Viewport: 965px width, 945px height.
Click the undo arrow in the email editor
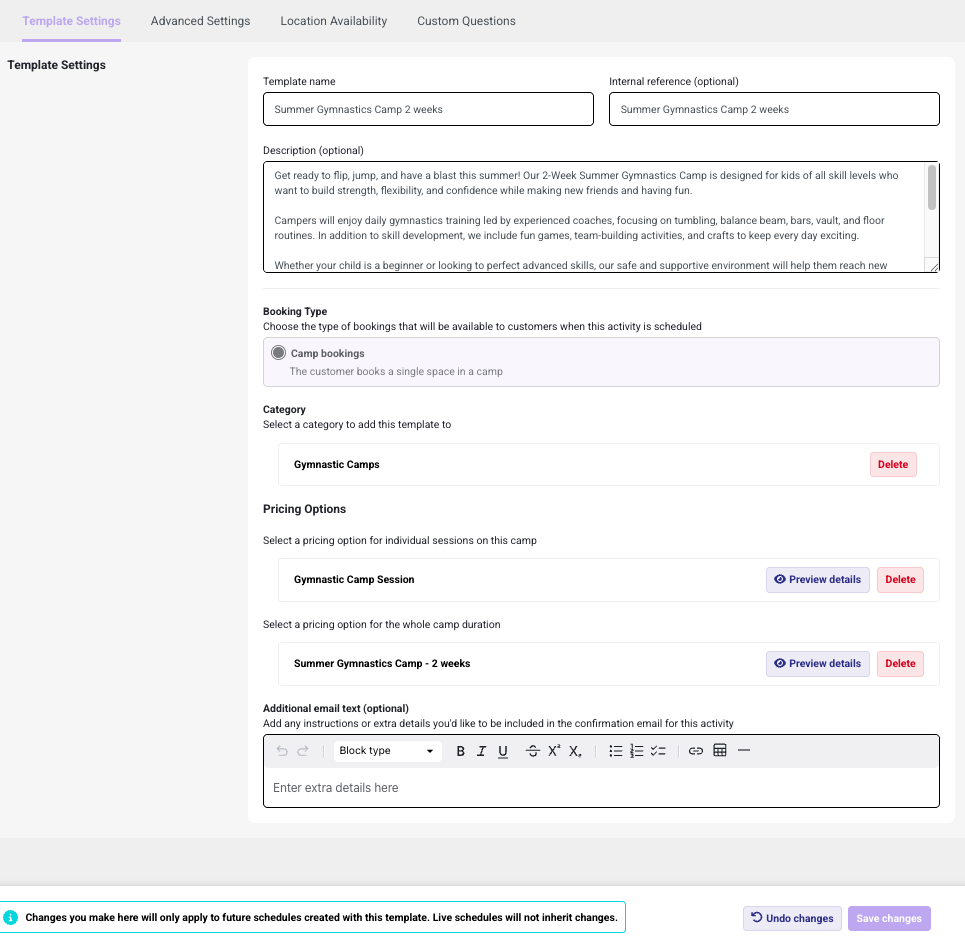click(282, 751)
